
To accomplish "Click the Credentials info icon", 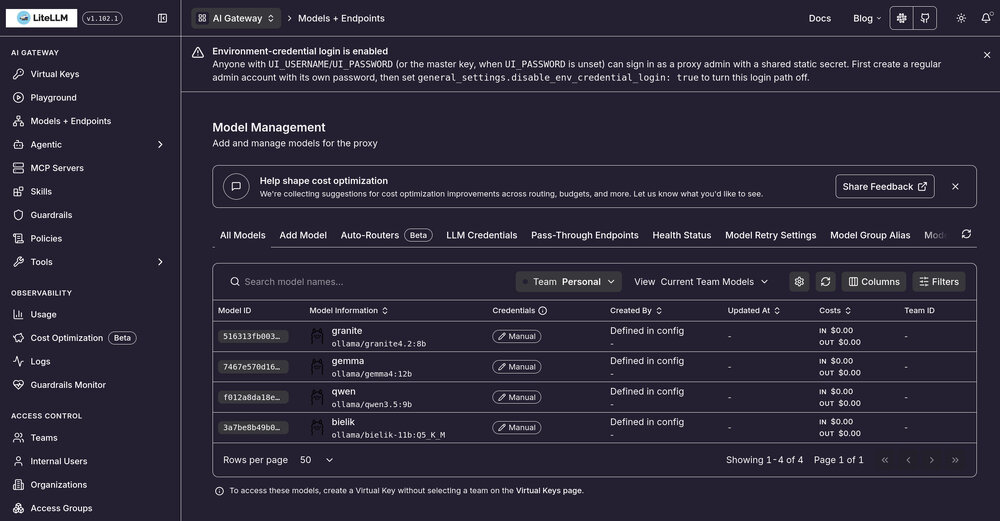I will [x=543, y=311].
